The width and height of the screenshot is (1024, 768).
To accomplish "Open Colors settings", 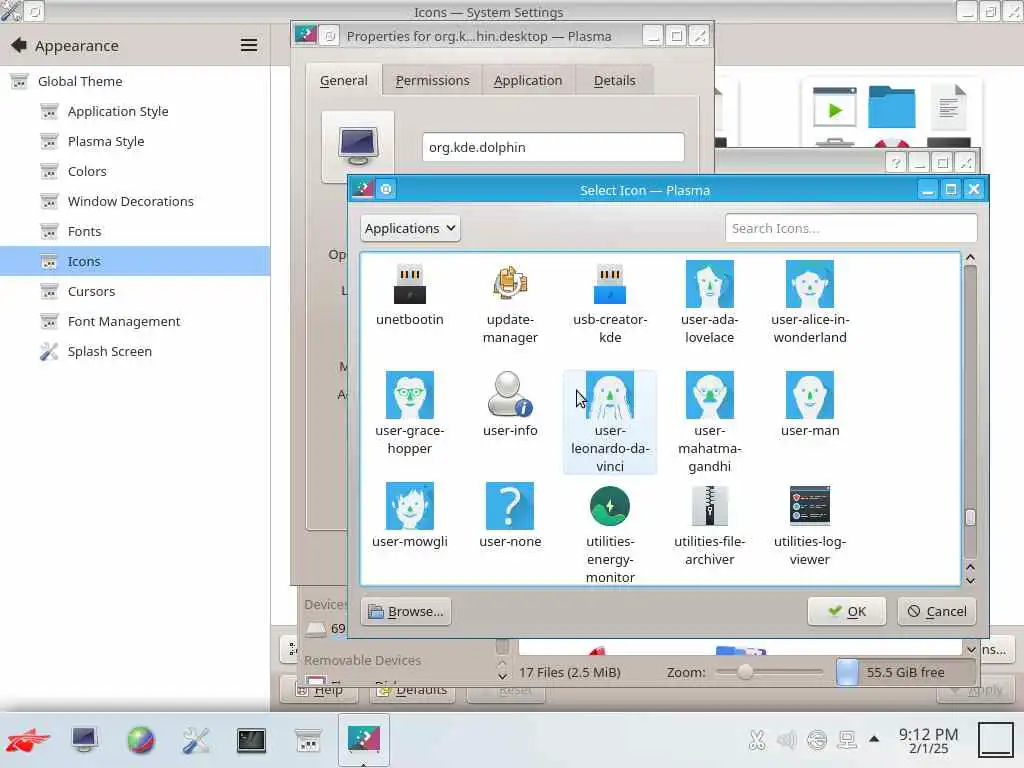I will click(x=135, y=171).
